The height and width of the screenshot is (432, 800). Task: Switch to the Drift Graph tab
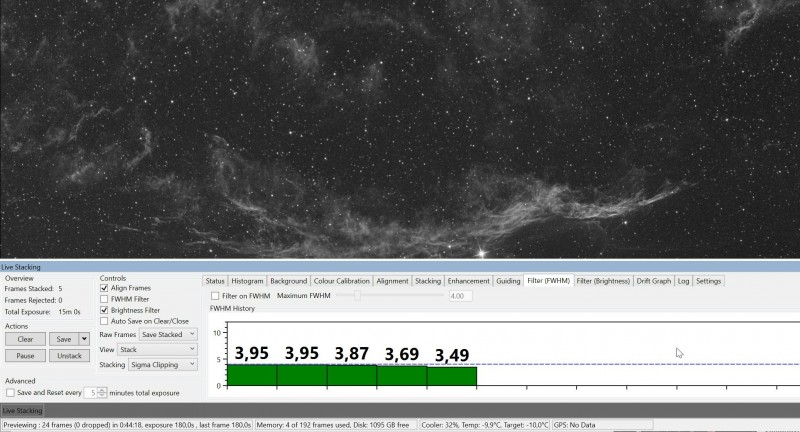tap(654, 281)
